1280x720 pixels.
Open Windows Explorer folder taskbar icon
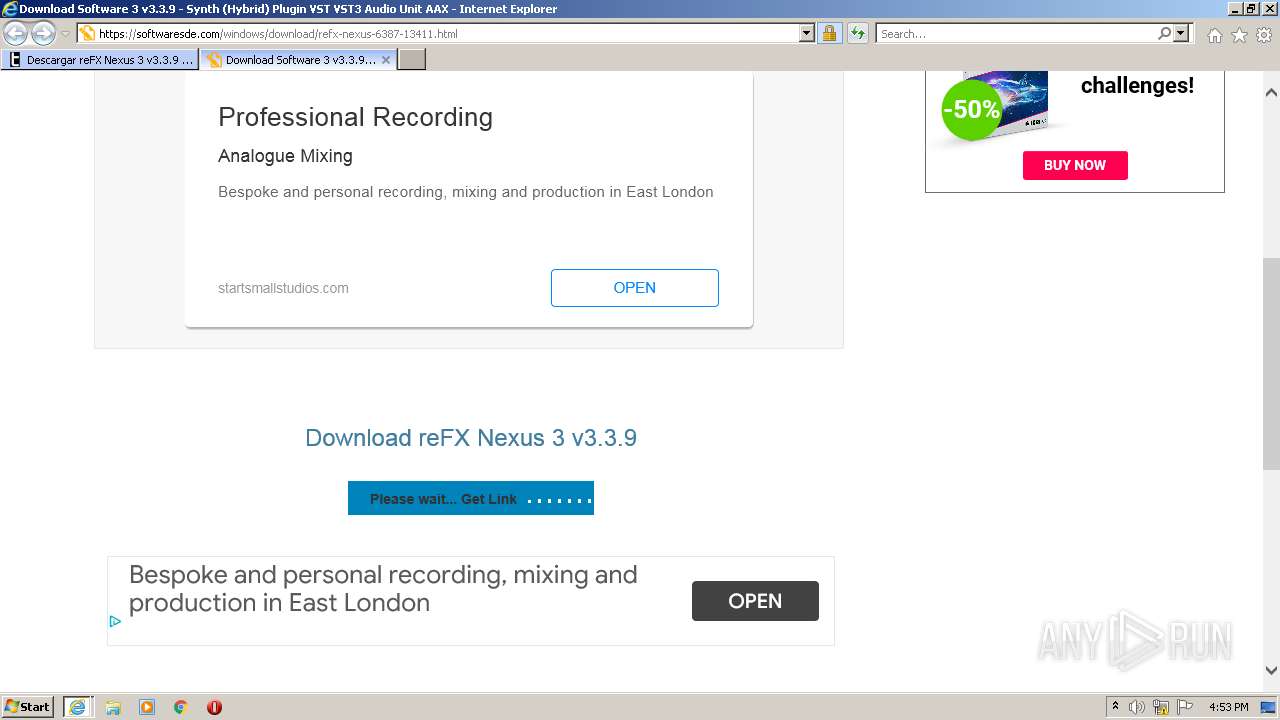[x=113, y=707]
